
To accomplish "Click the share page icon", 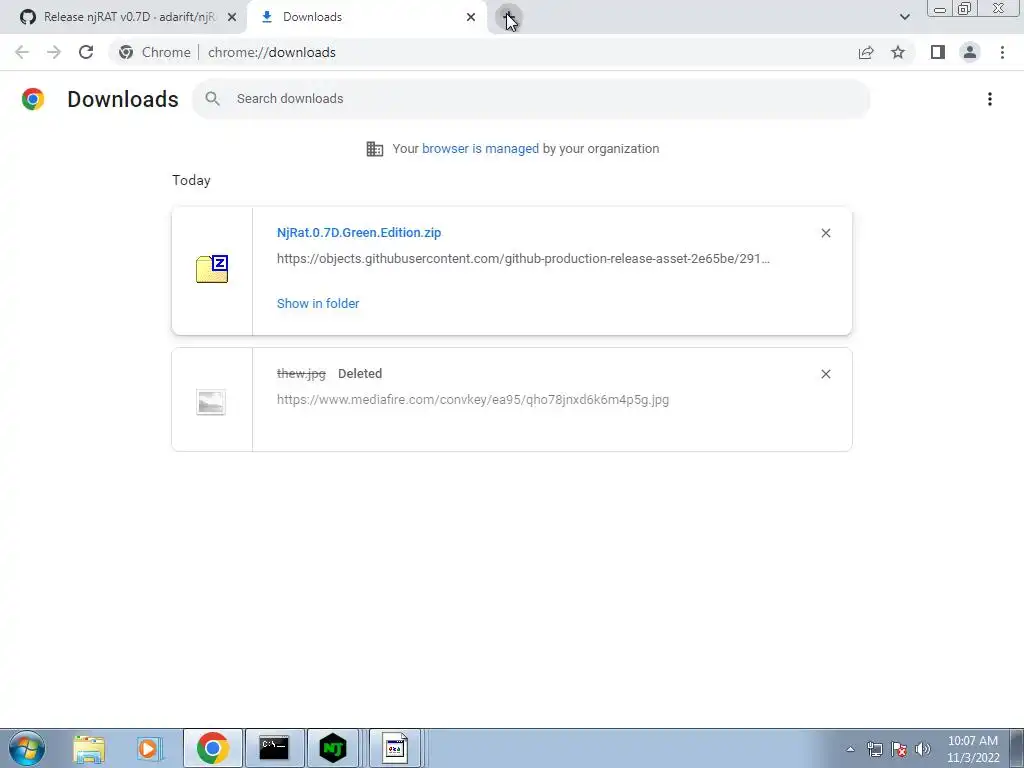I will (x=866, y=52).
